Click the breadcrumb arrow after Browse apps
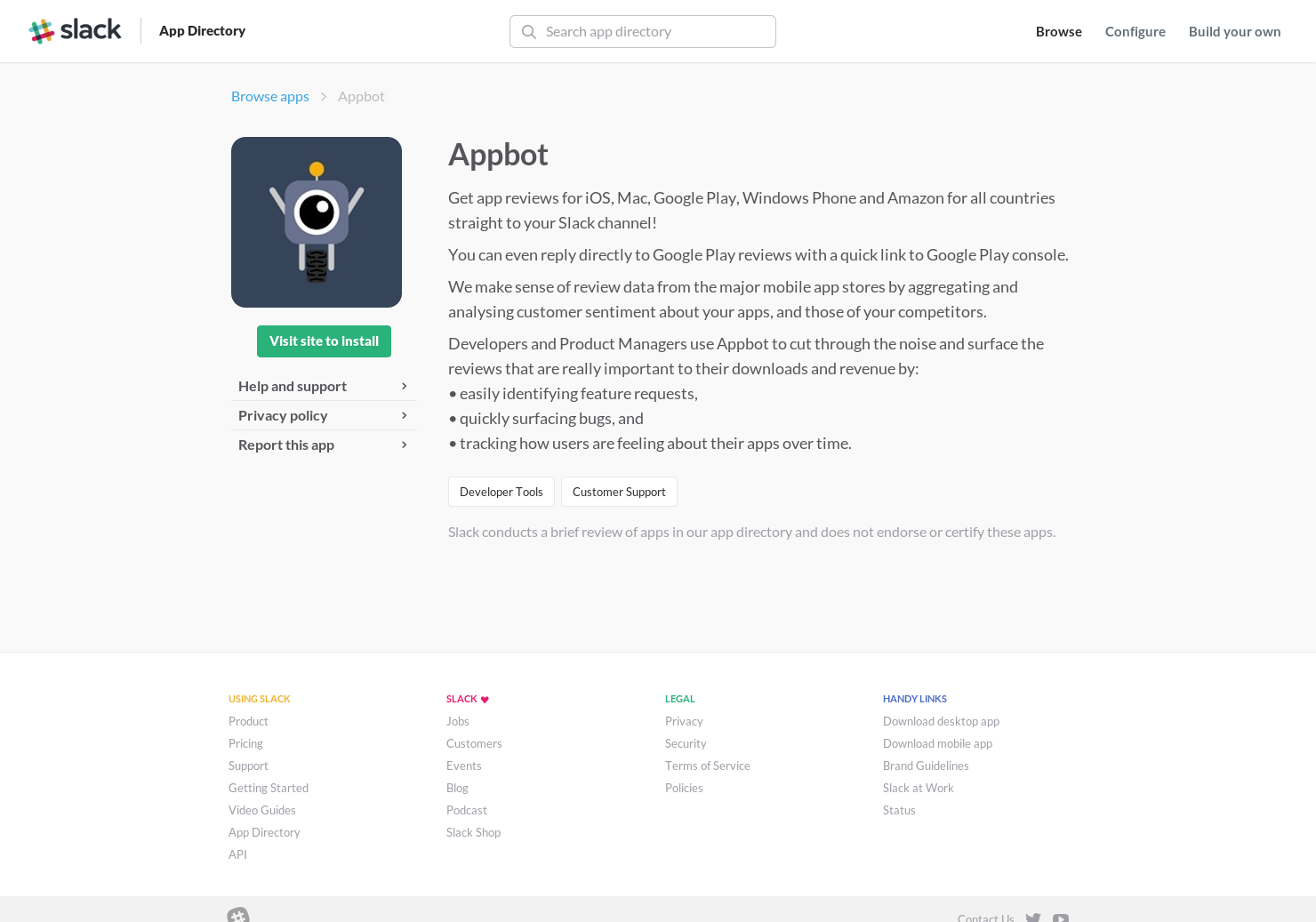Image resolution: width=1316 pixels, height=922 pixels. pos(324,96)
